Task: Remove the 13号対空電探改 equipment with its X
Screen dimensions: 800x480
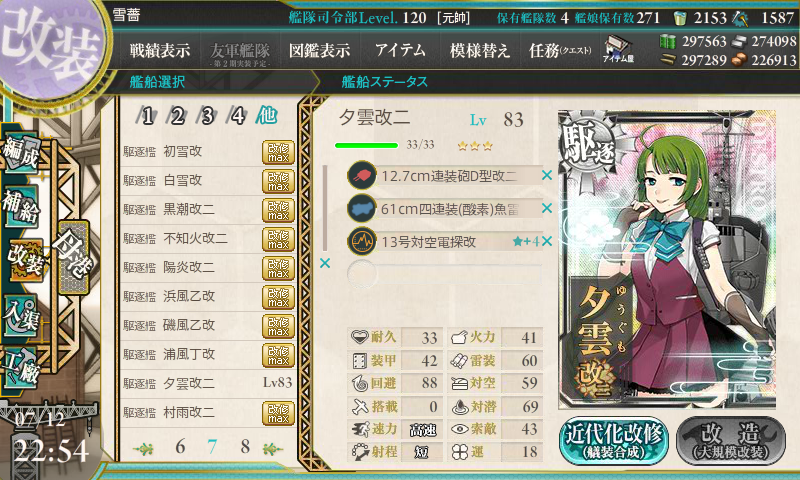Action: pos(547,241)
